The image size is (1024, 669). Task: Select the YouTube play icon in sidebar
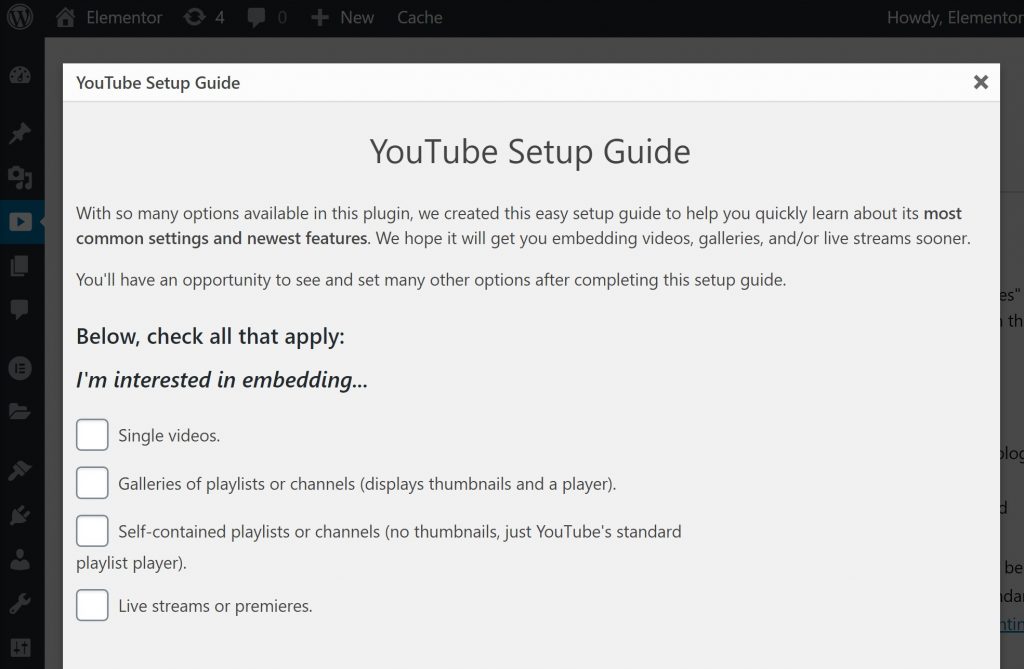[20, 222]
